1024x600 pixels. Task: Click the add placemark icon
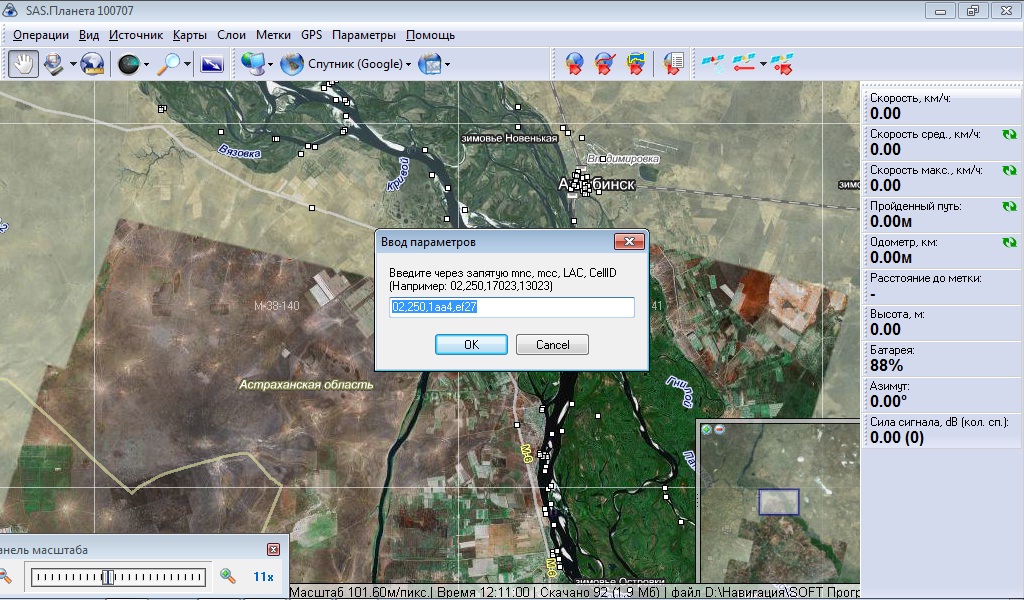click(574, 64)
